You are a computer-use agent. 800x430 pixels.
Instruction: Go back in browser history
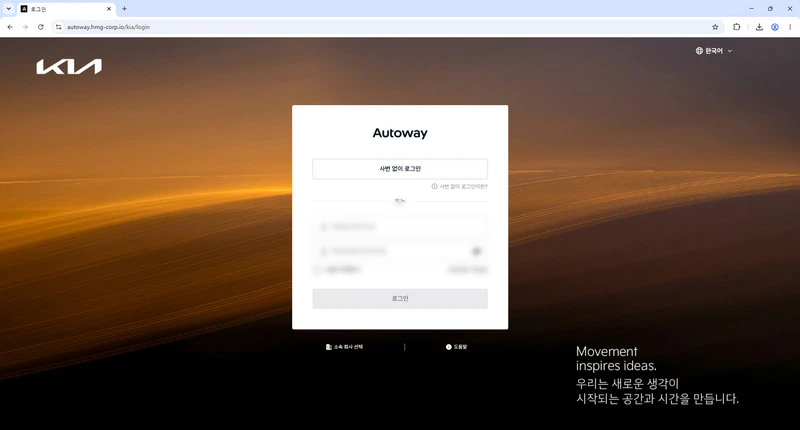pos(10,27)
